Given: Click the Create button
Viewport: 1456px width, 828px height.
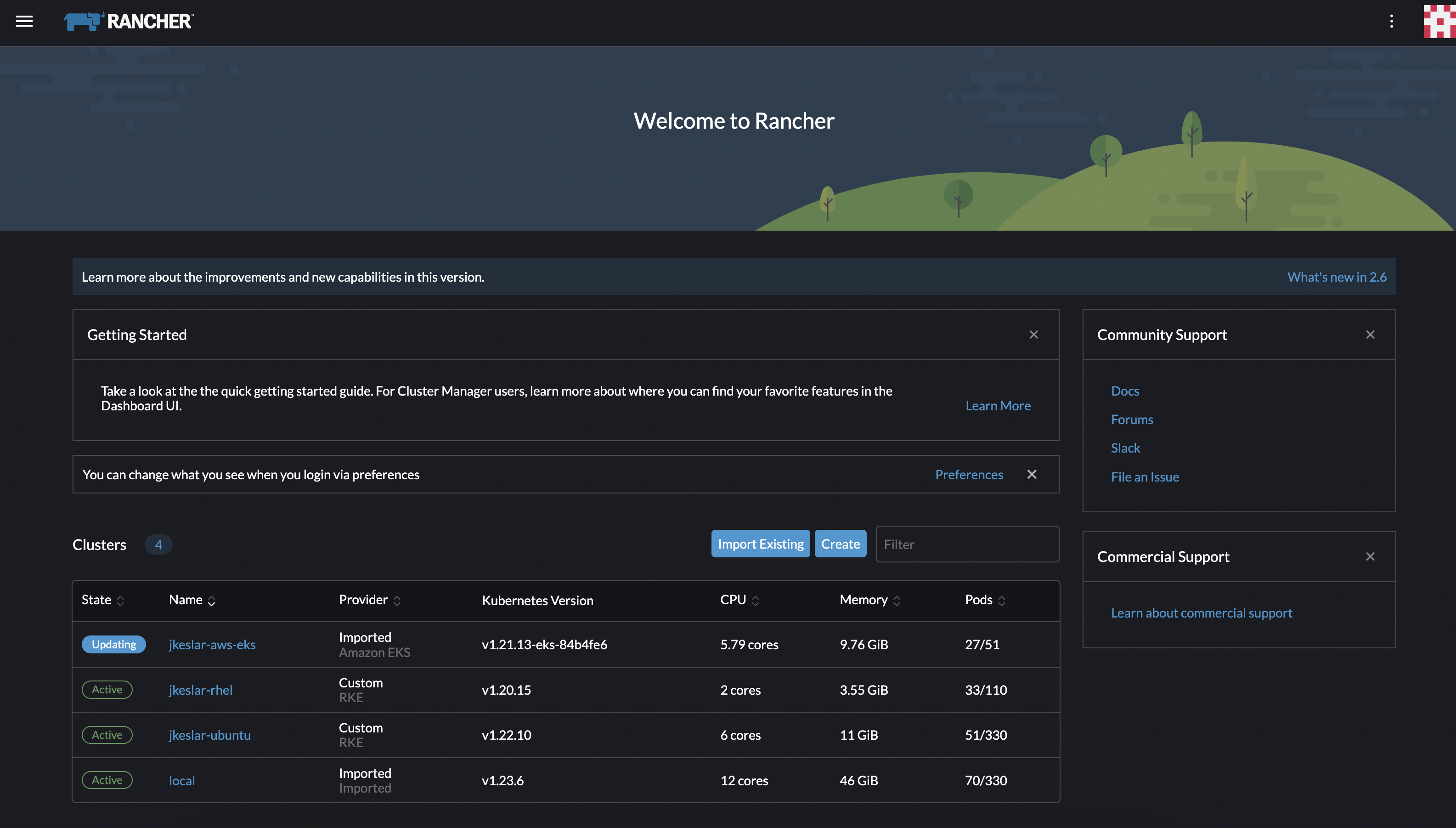Looking at the screenshot, I should [841, 544].
